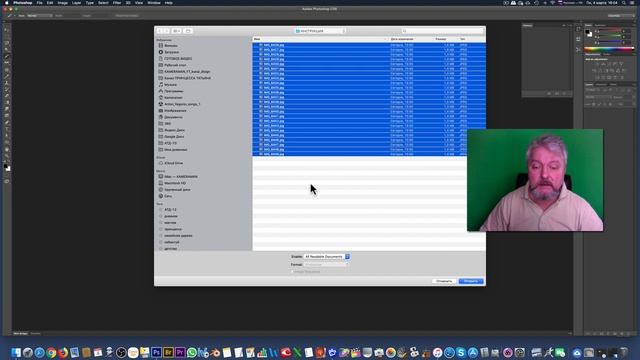The width and height of the screenshot is (640, 360).
Task: Open the Trash in the Dock
Action: pyautogui.click(x=624, y=352)
